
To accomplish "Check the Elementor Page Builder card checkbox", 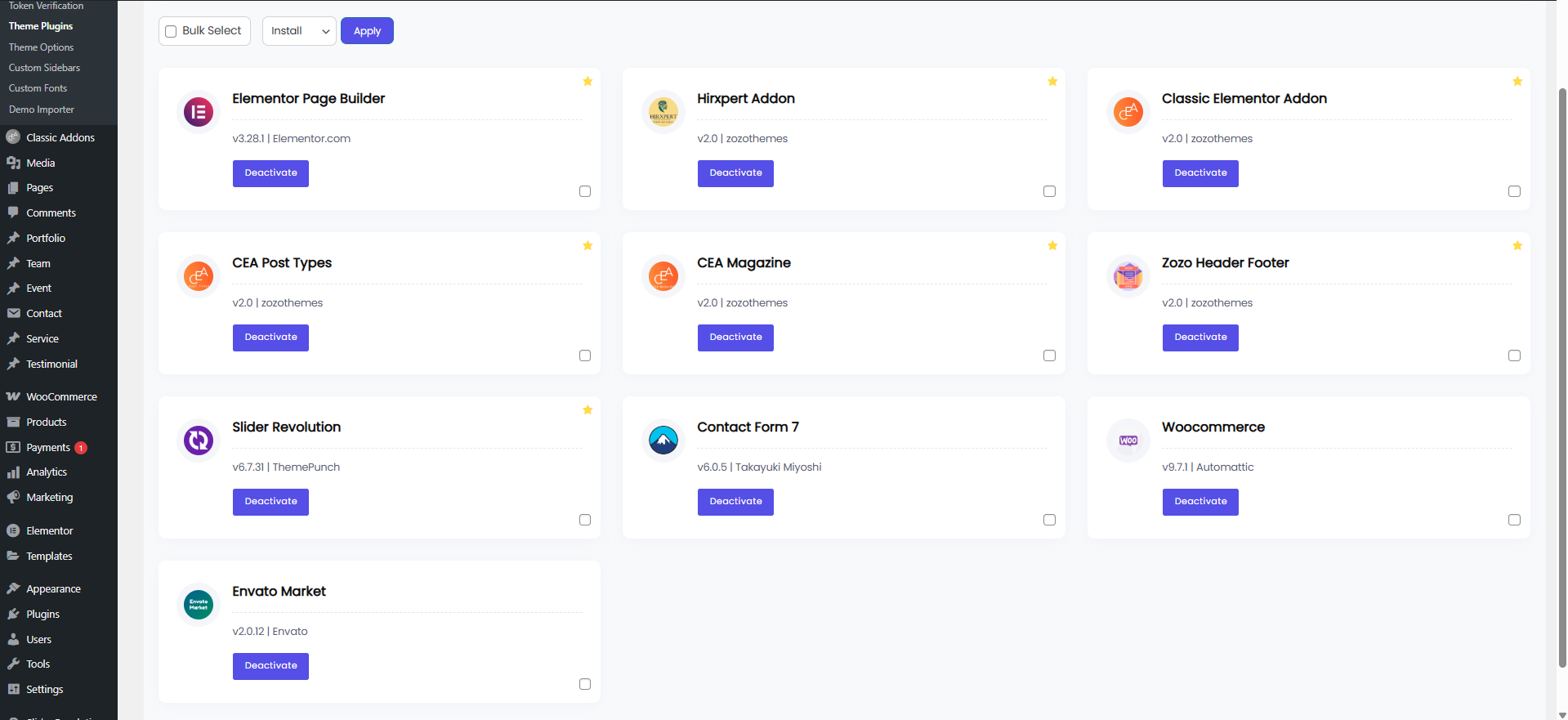I will point(585,191).
